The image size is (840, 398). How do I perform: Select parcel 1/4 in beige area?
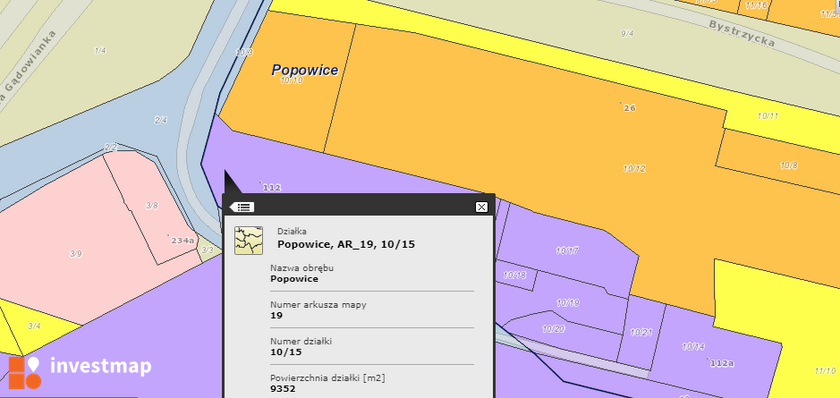point(100,51)
